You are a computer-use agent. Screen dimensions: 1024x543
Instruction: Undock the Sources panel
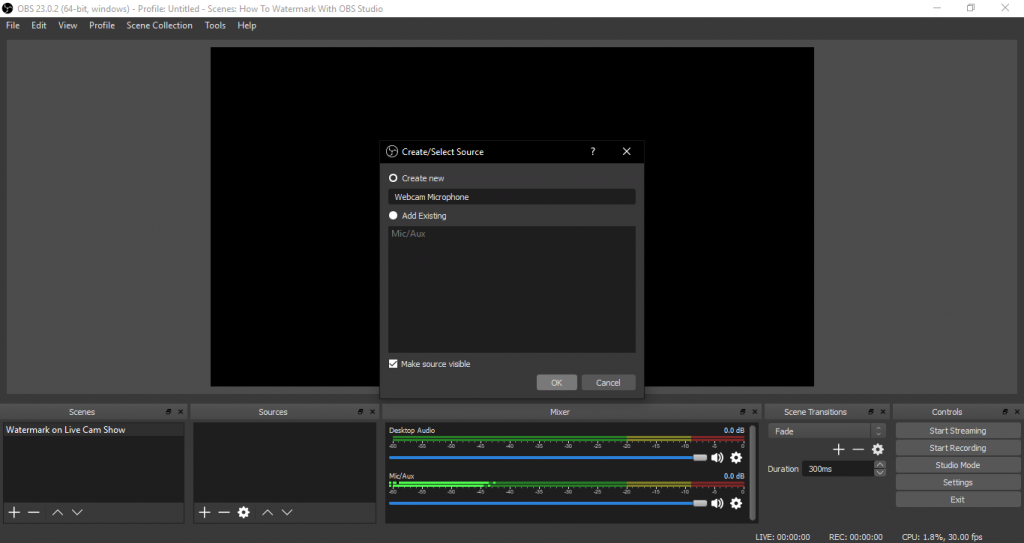point(360,412)
